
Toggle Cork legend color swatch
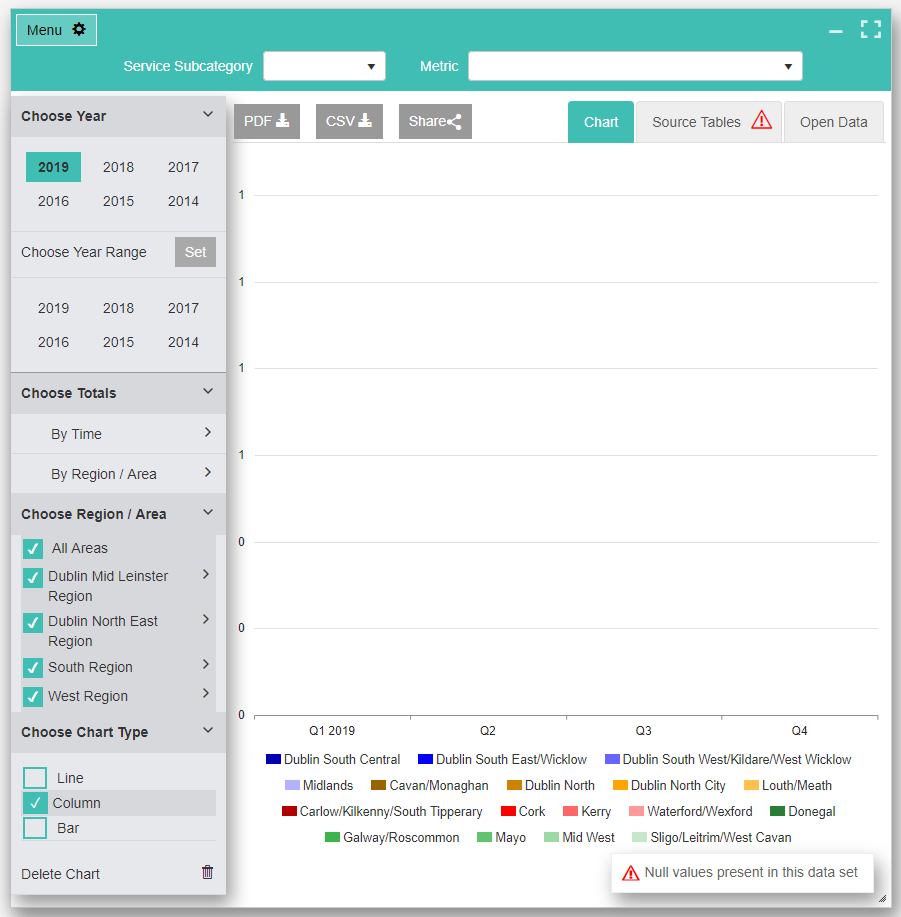(x=508, y=811)
